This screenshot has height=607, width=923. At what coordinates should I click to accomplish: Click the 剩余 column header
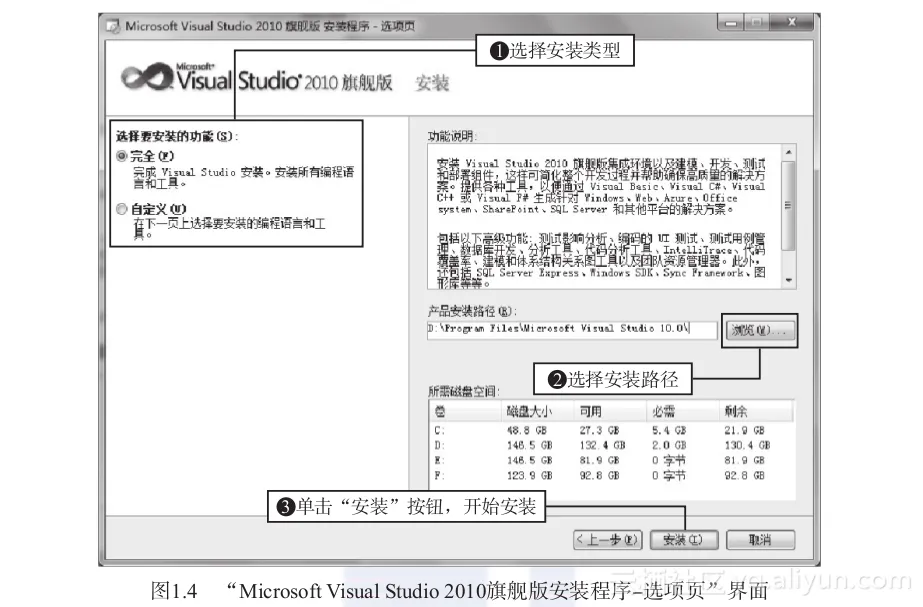[756, 411]
